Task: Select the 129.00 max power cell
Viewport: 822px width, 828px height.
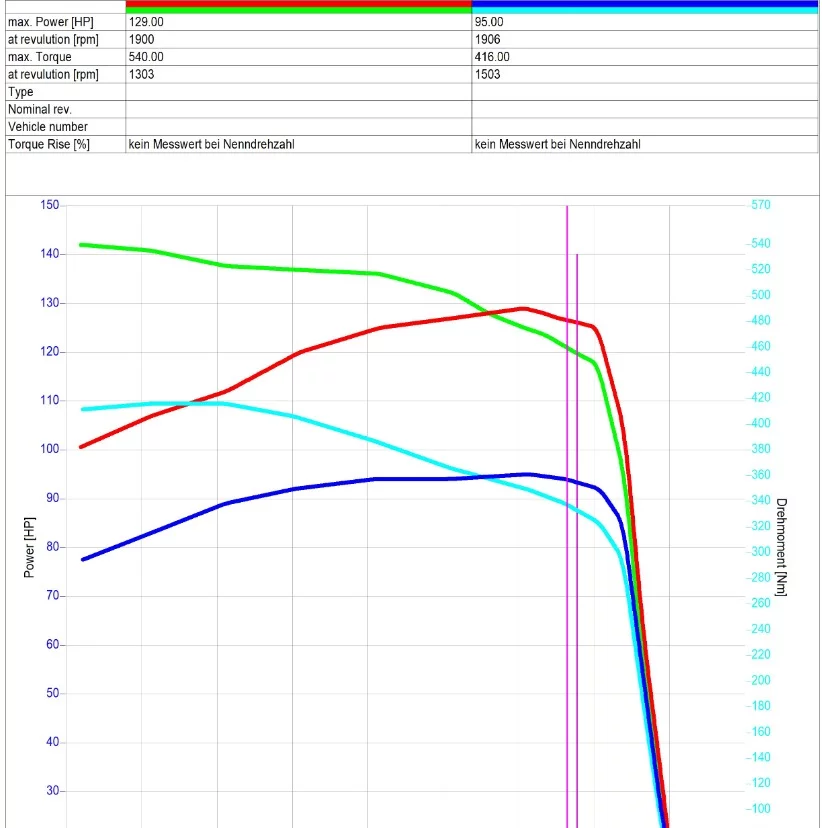Action: click(298, 22)
